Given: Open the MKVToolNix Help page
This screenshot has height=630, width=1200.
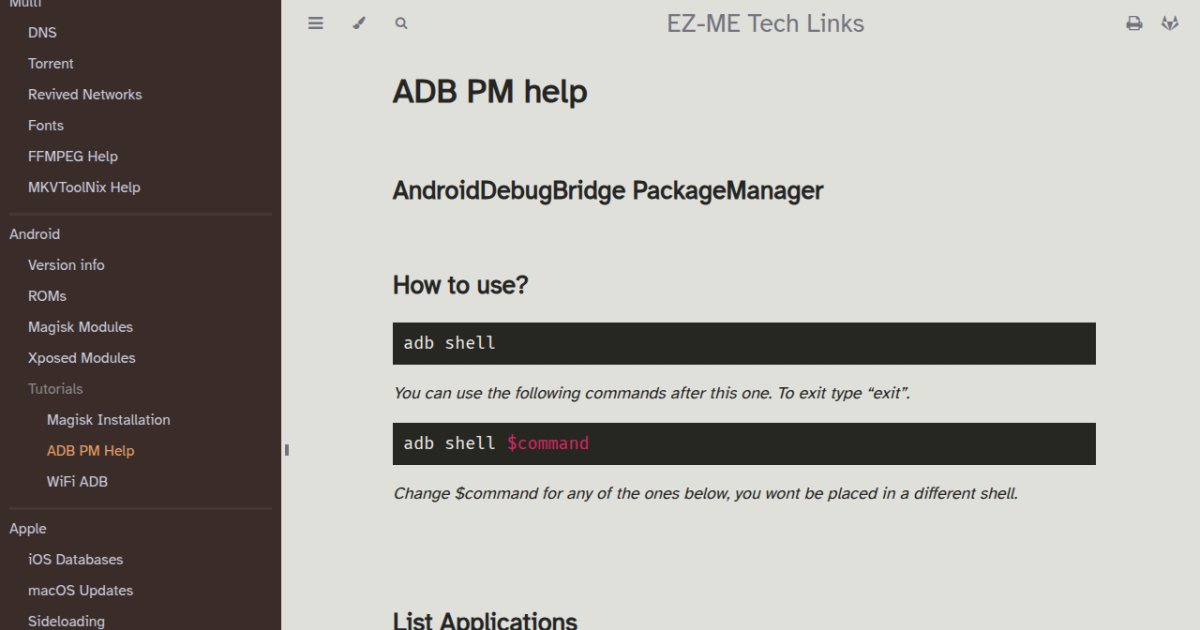Looking at the screenshot, I should click(x=84, y=187).
